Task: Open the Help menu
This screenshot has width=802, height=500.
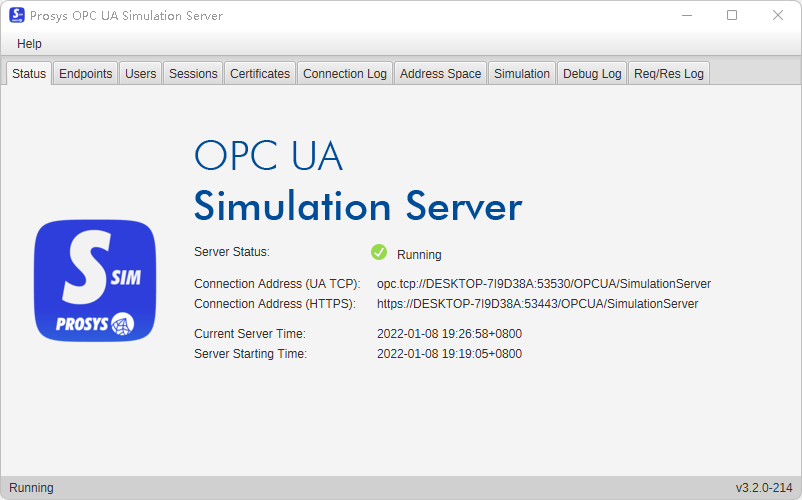Action: pyautogui.click(x=29, y=44)
